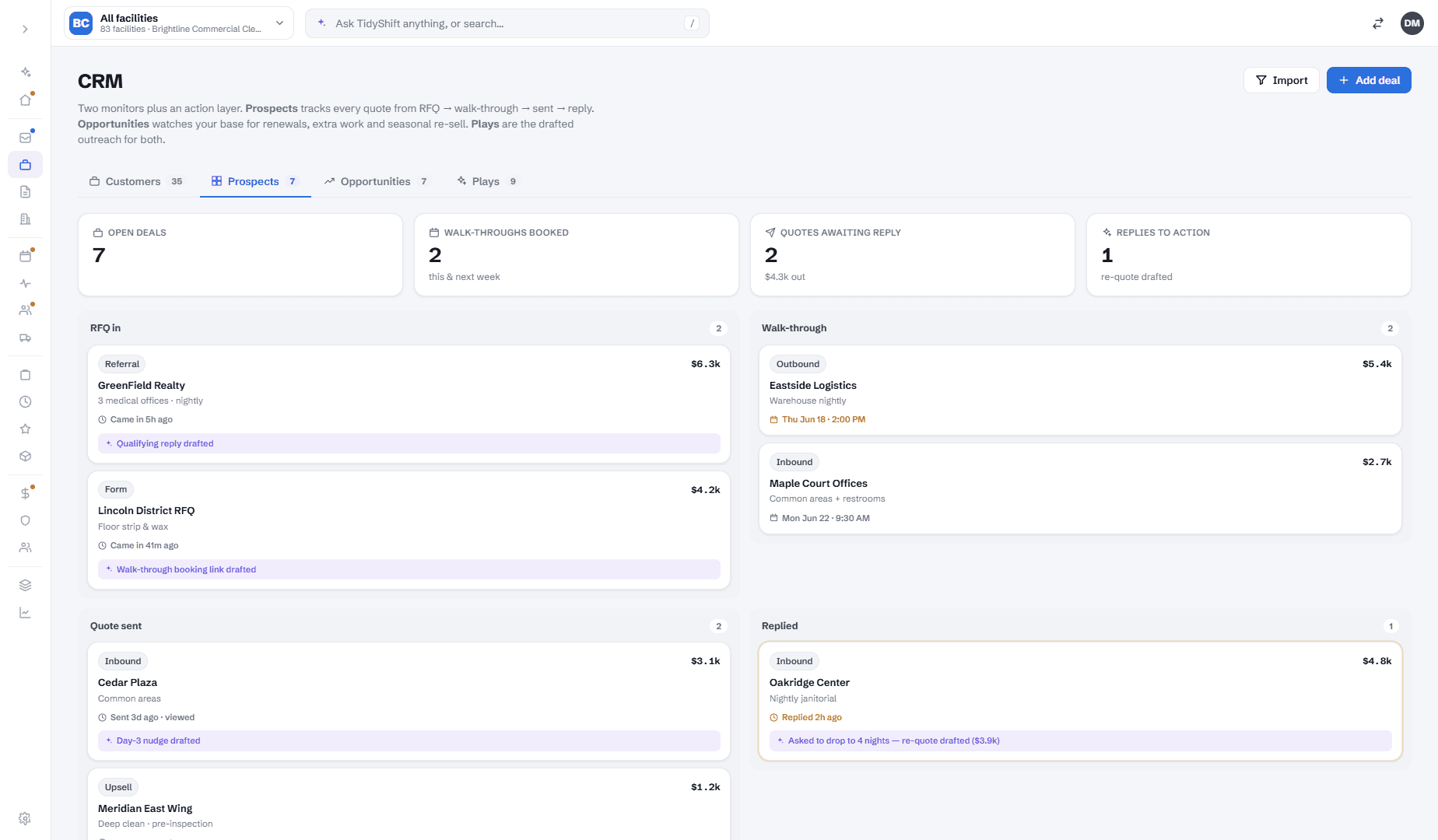The width and height of the screenshot is (1438, 840).
Task: Click the Import button
Action: tap(1281, 80)
